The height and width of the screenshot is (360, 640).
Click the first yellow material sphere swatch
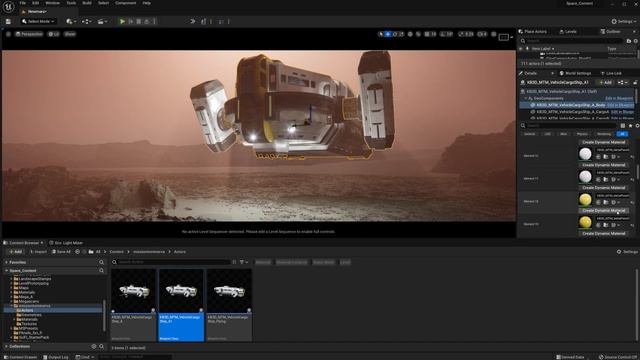click(585, 199)
